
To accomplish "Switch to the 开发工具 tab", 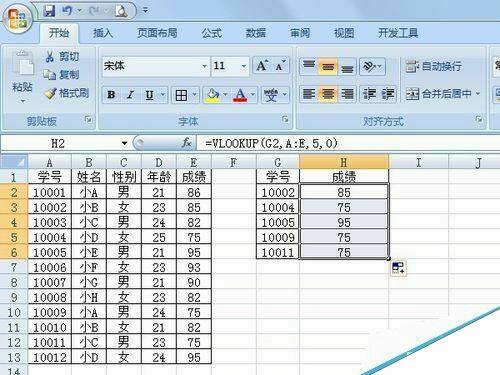I will coord(398,33).
